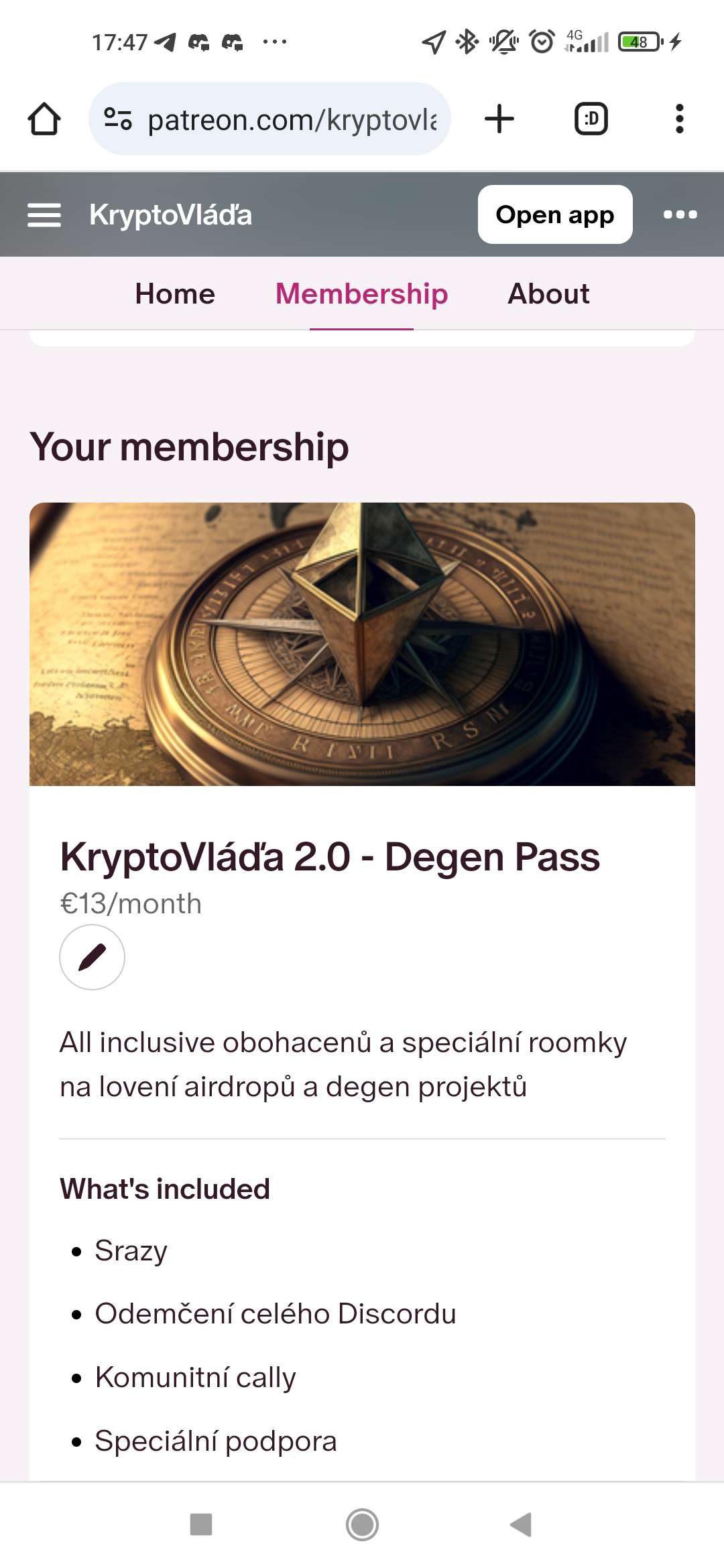Open a new browser tab

pyautogui.click(x=499, y=119)
